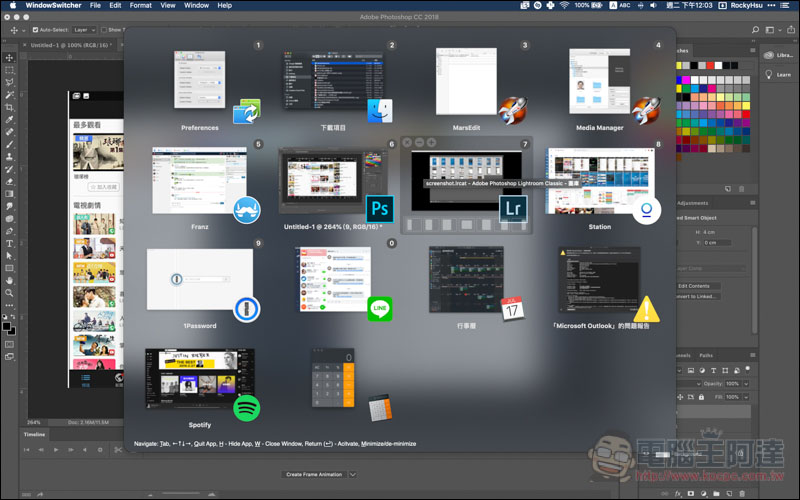Image resolution: width=800 pixels, height=500 pixels.
Task: Click the WindowSwitcher Preferences app icon
Action: (247, 111)
